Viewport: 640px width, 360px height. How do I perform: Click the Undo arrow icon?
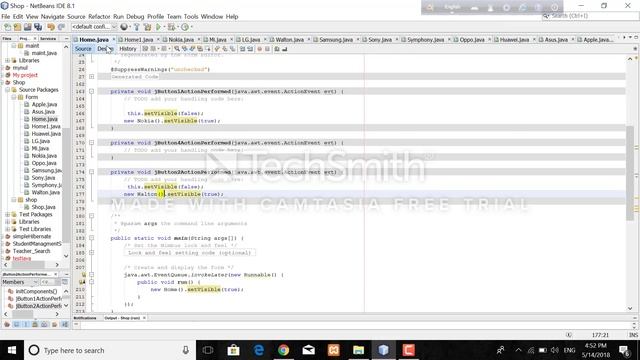[51, 27]
